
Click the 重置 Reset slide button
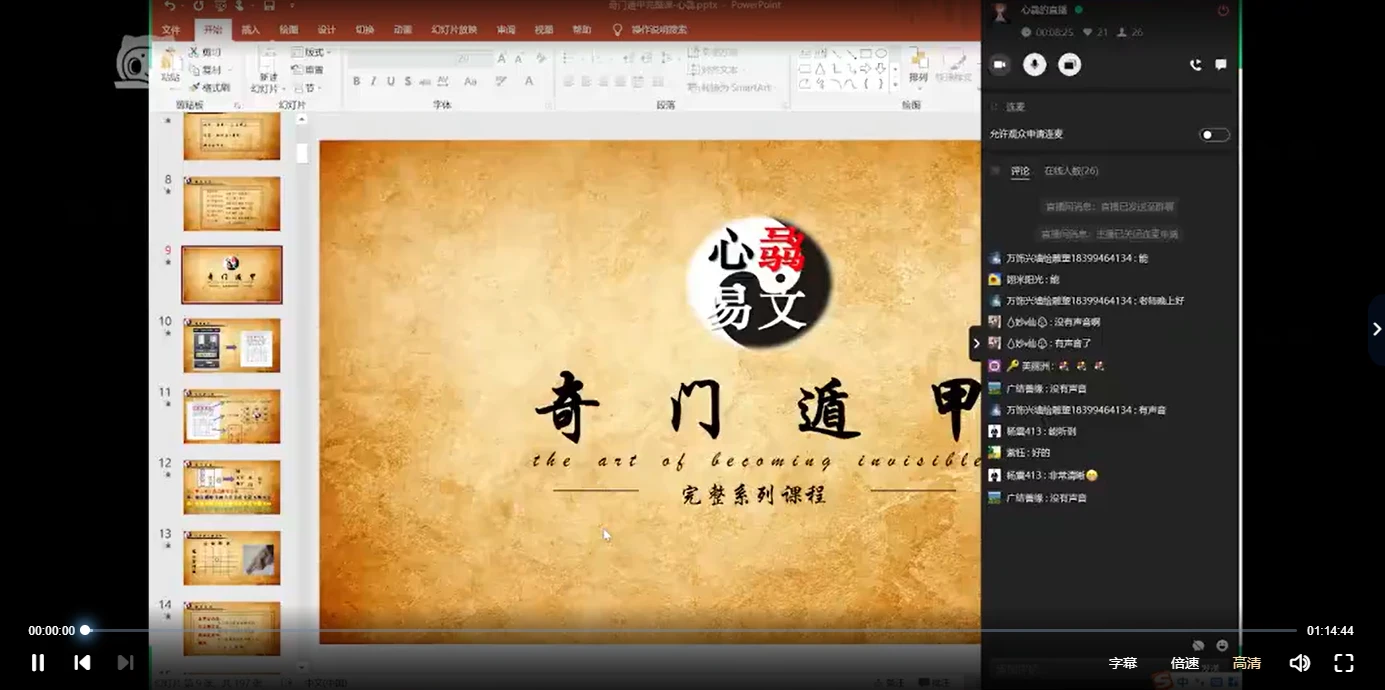308,70
